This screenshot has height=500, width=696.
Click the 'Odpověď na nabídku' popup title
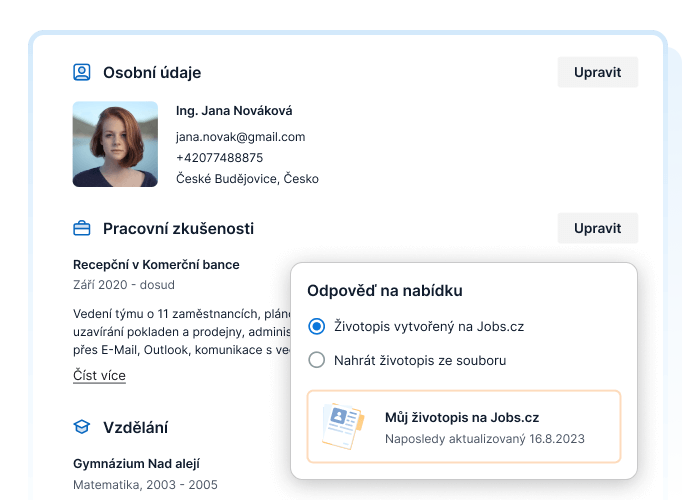384,291
